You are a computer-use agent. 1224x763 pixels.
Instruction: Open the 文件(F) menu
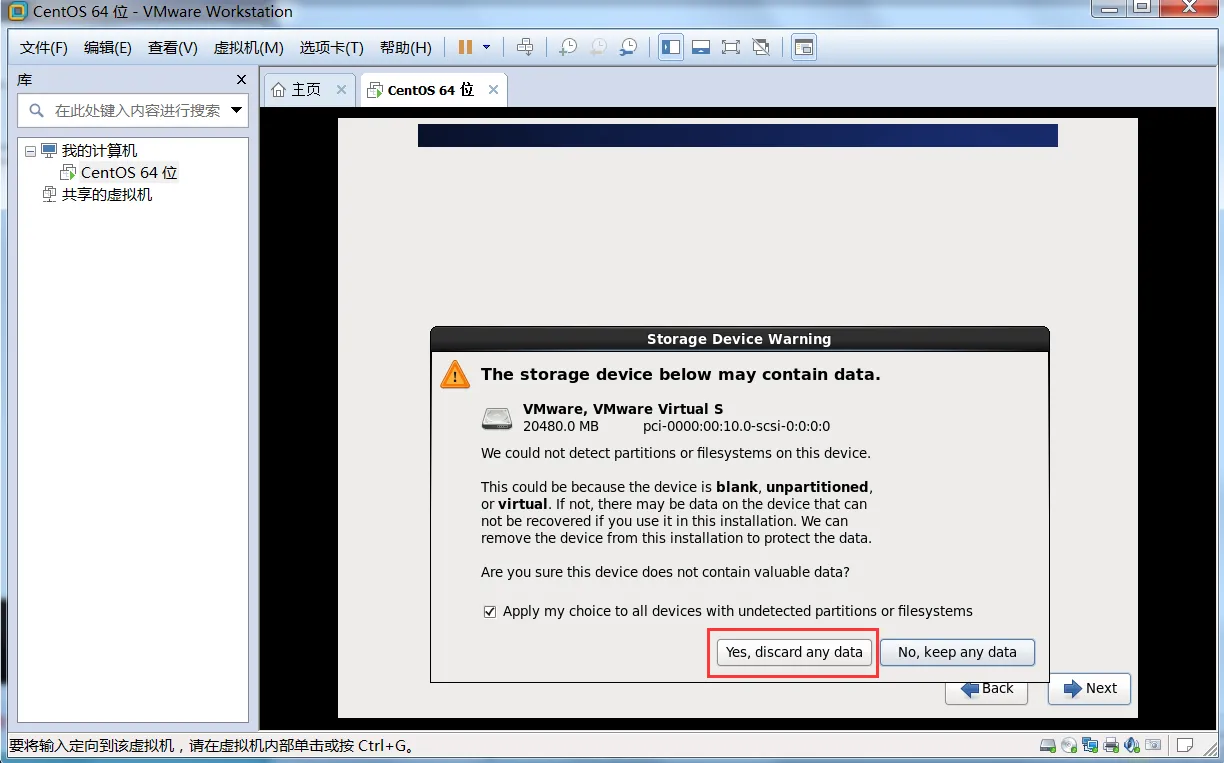(44, 48)
